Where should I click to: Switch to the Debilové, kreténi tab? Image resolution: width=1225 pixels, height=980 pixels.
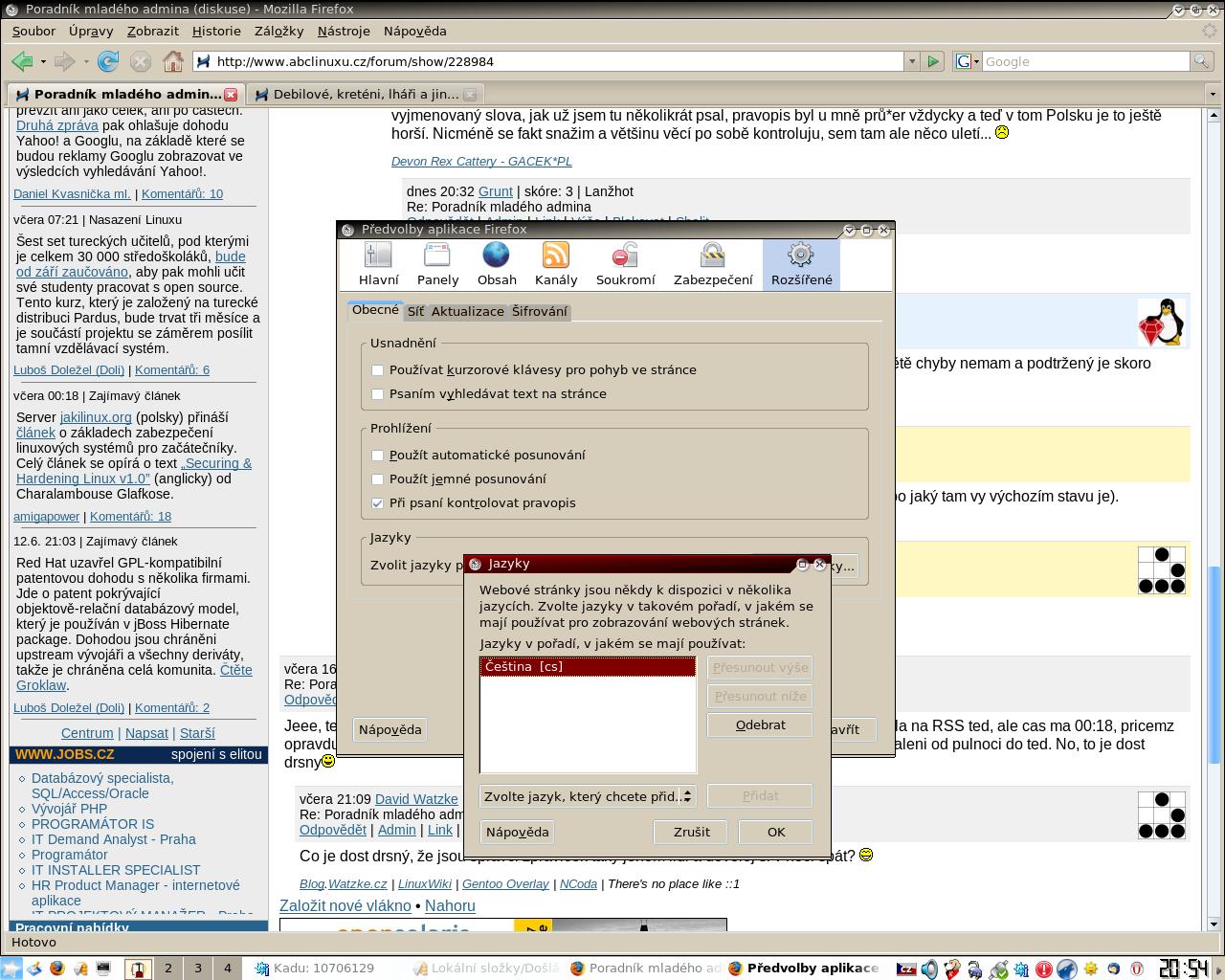click(x=366, y=94)
